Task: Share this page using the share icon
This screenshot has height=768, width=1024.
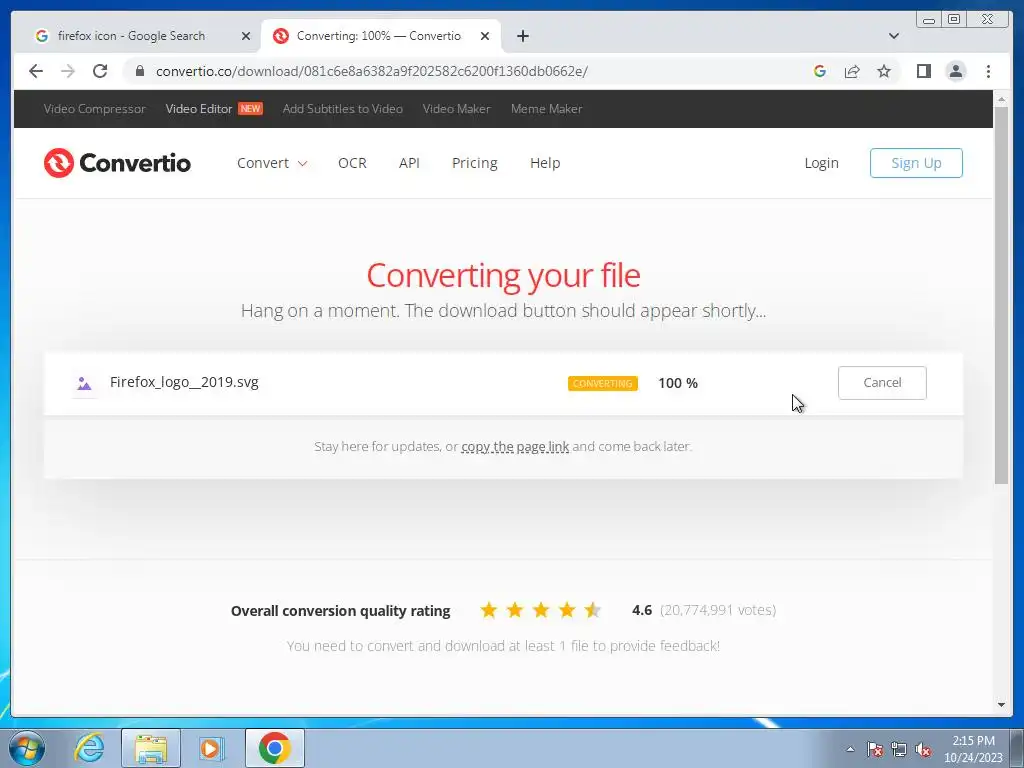Action: coord(852,71)
